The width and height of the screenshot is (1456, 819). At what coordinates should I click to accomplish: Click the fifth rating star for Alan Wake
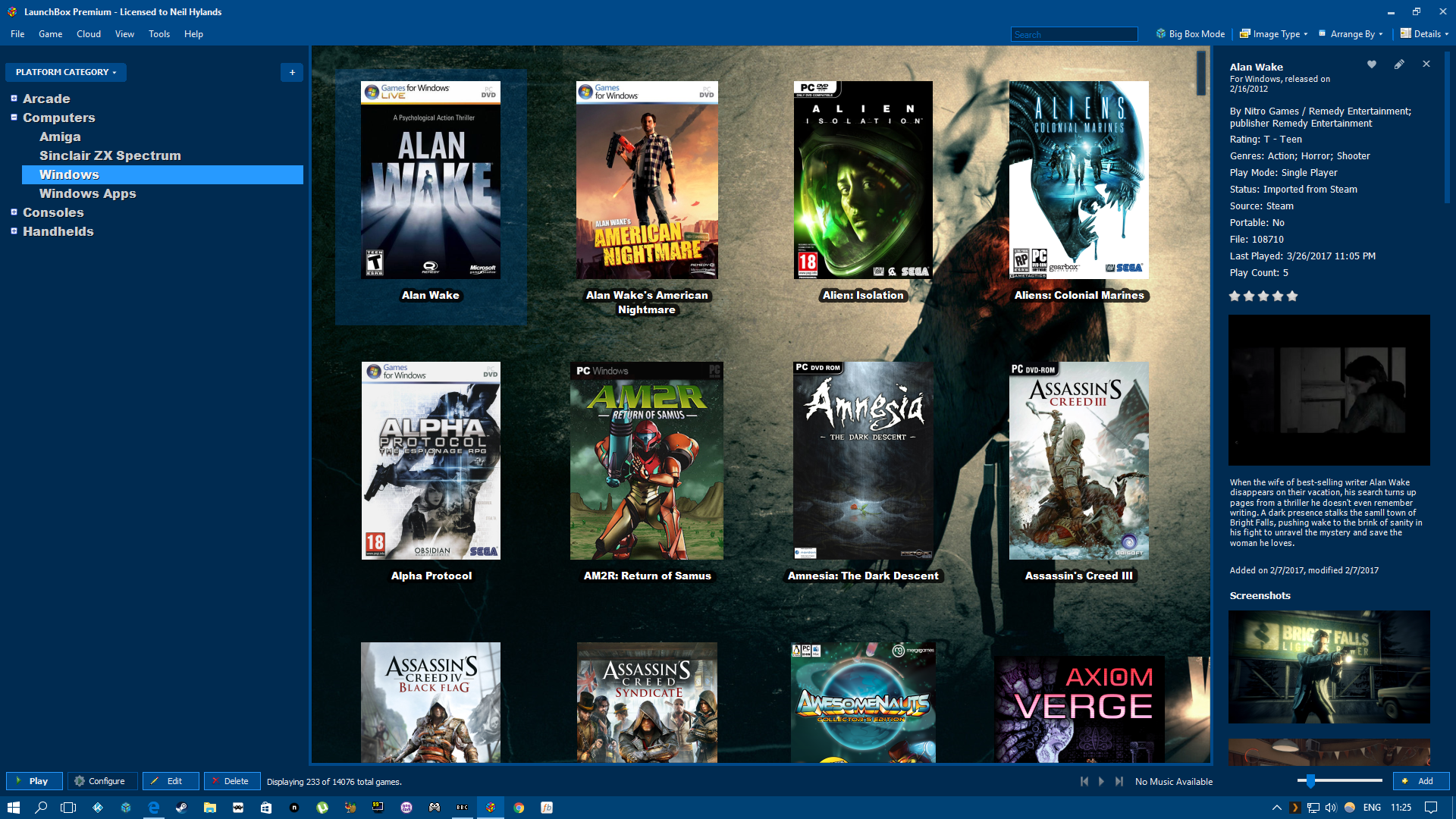[x=1292, y=296]
